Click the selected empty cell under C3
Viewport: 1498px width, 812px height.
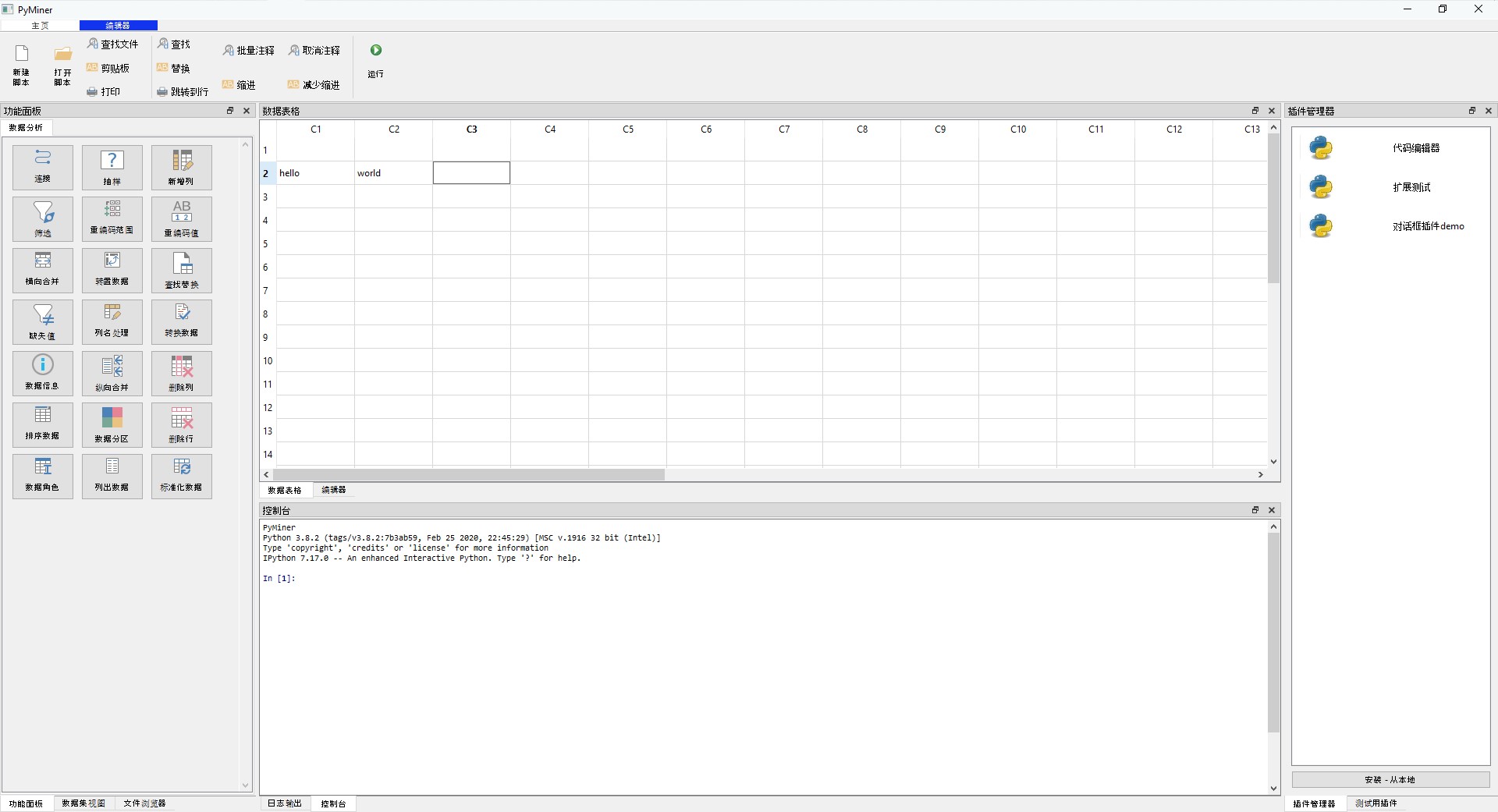pos(471,173)
